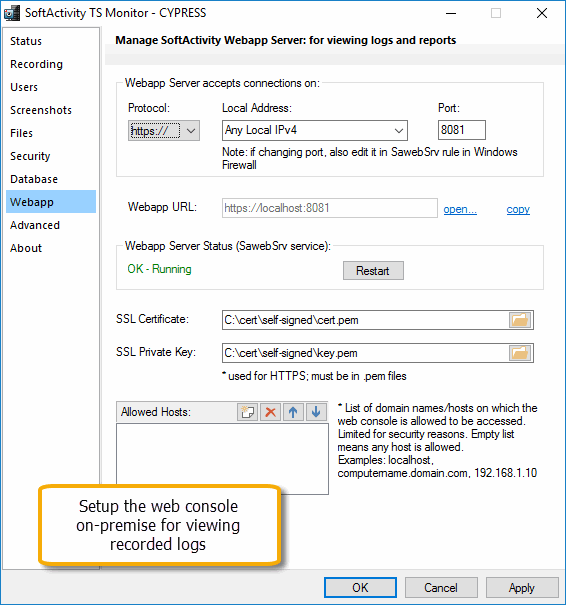566x605 pixels.
Task: Restart the SawebSrv service
Action: click(x=373, y=270)
